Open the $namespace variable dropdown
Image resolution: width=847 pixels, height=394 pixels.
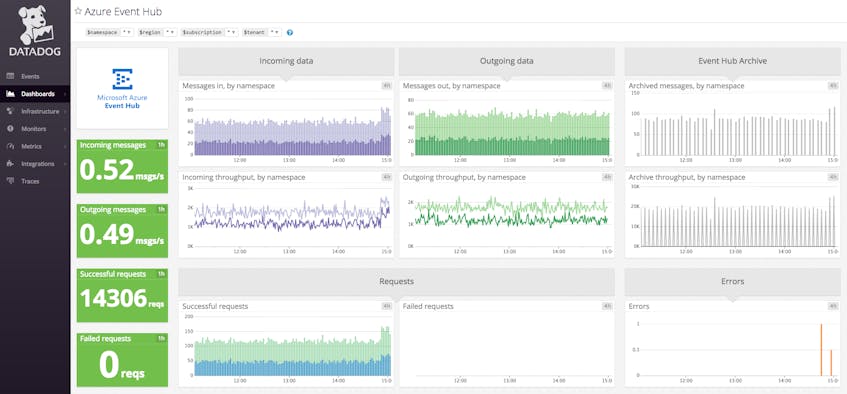click(127, 32)
